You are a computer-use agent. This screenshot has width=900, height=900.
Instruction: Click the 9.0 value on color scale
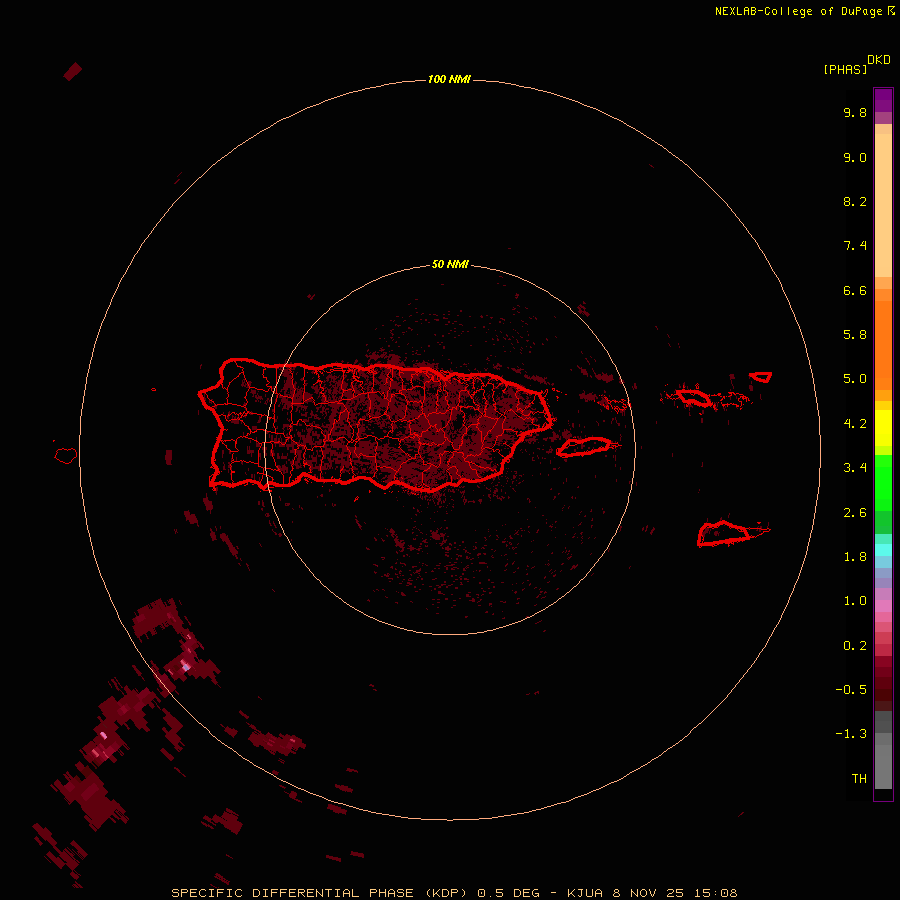[855, 157]
